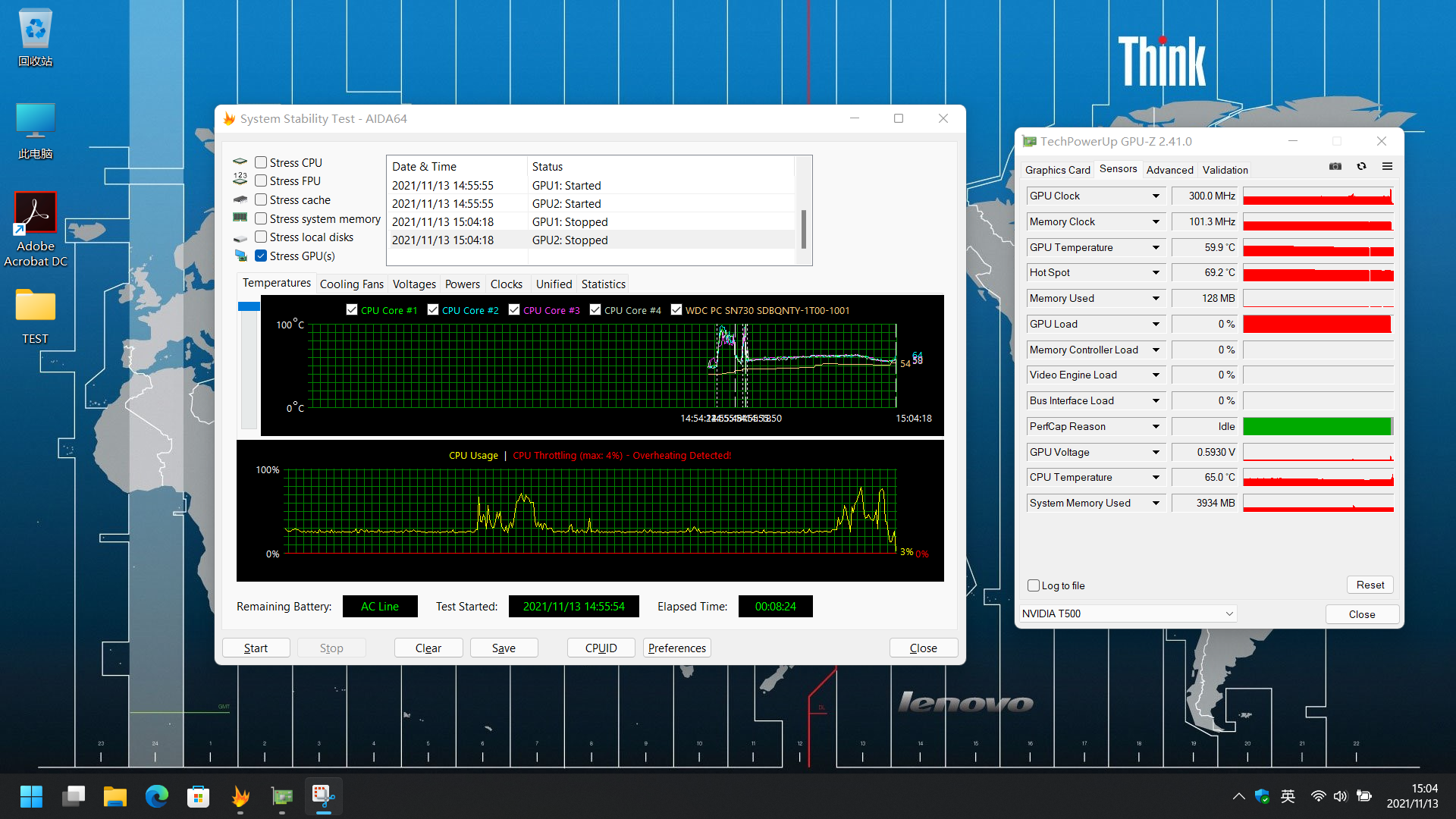The height and width of the screenshot is (819, 1456).
Task: Click the Windows Start button
Action: (x=31, y=796)
